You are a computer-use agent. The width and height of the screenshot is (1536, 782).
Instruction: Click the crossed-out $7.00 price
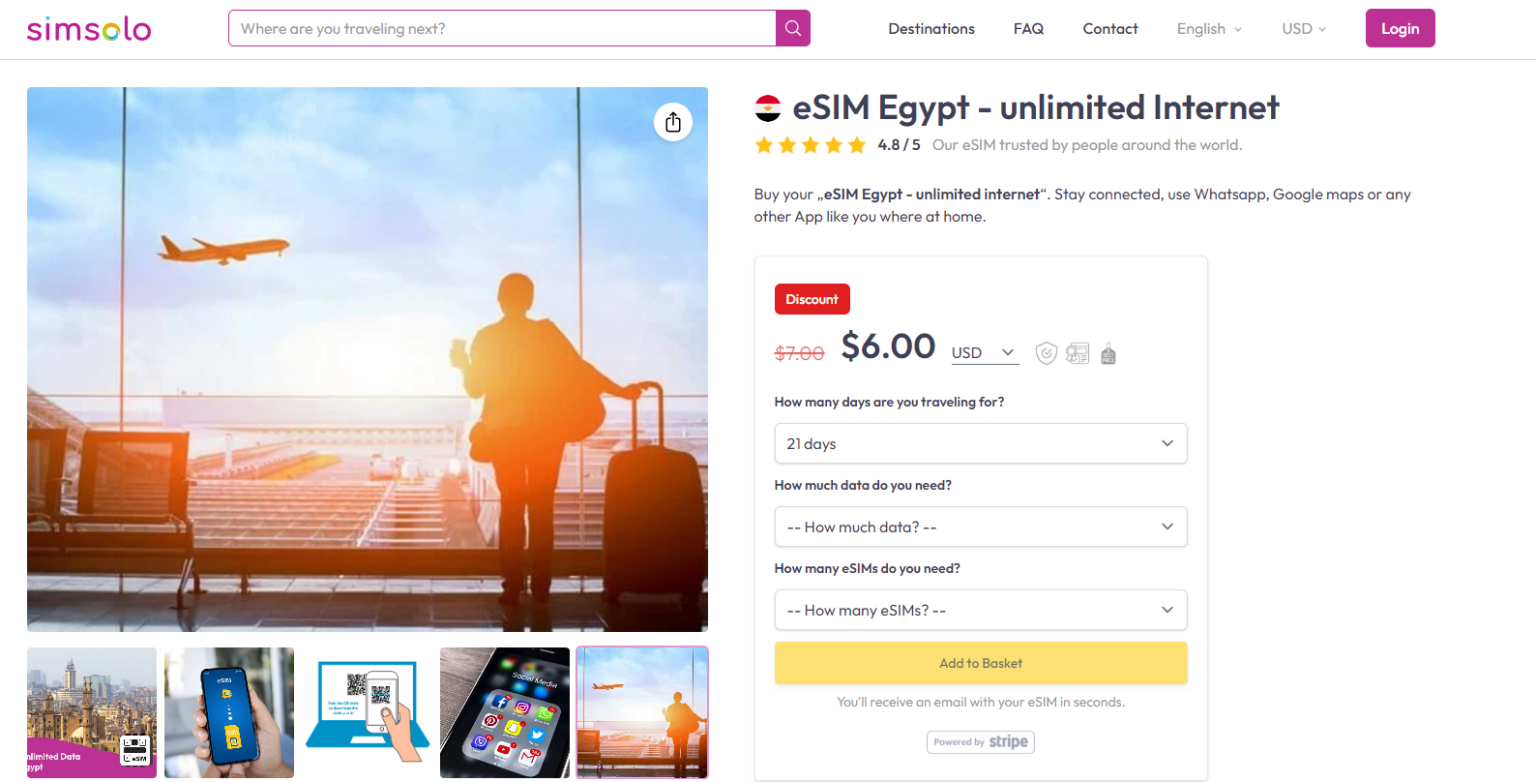[x=799, y=352]
